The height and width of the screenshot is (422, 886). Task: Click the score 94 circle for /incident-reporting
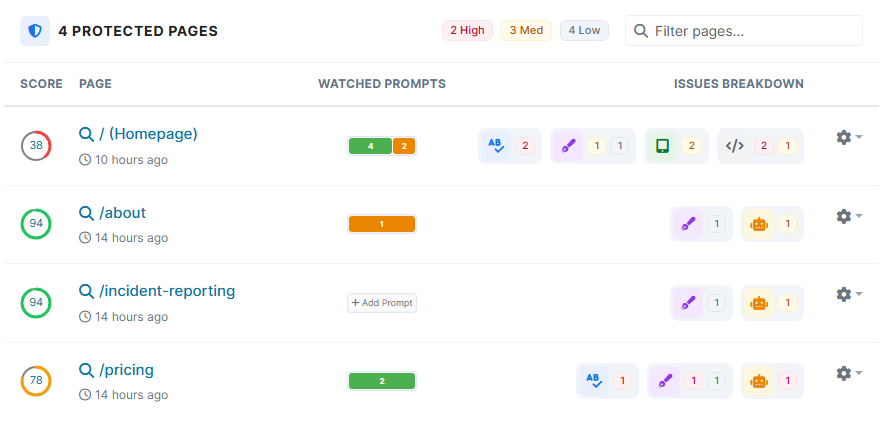pos(36,302)
